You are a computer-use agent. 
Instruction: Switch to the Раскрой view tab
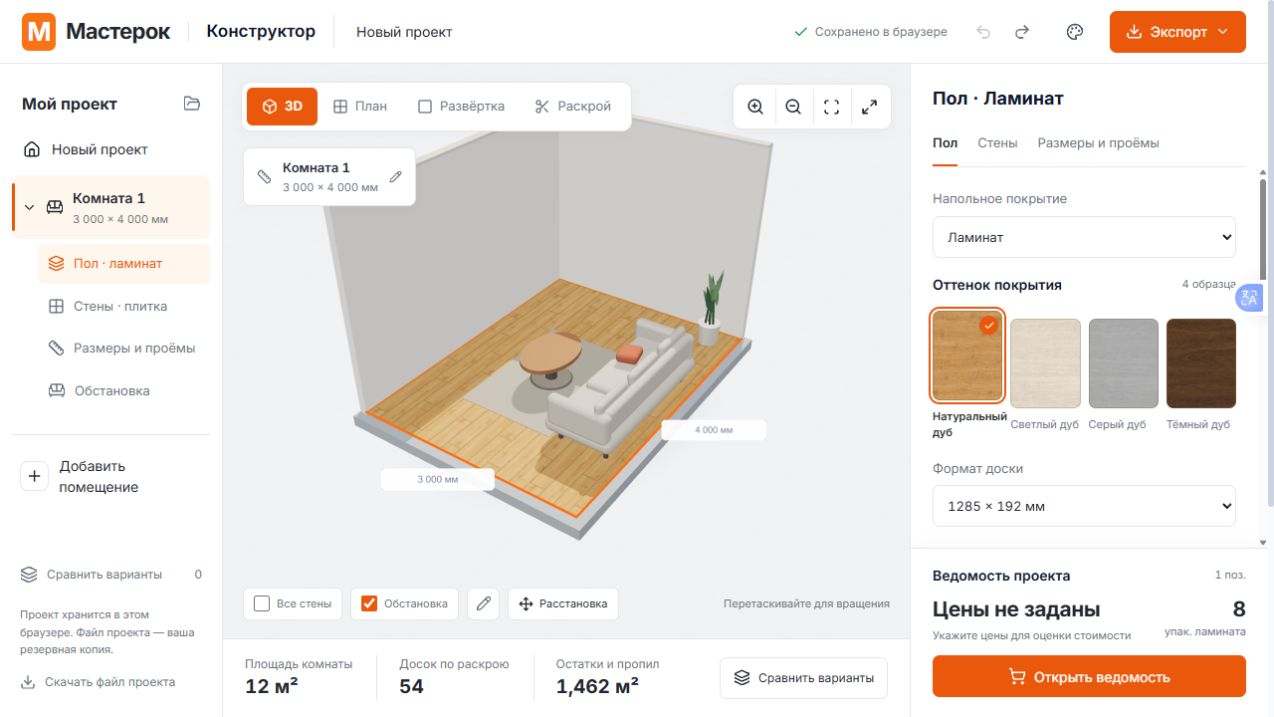(573, 107)
